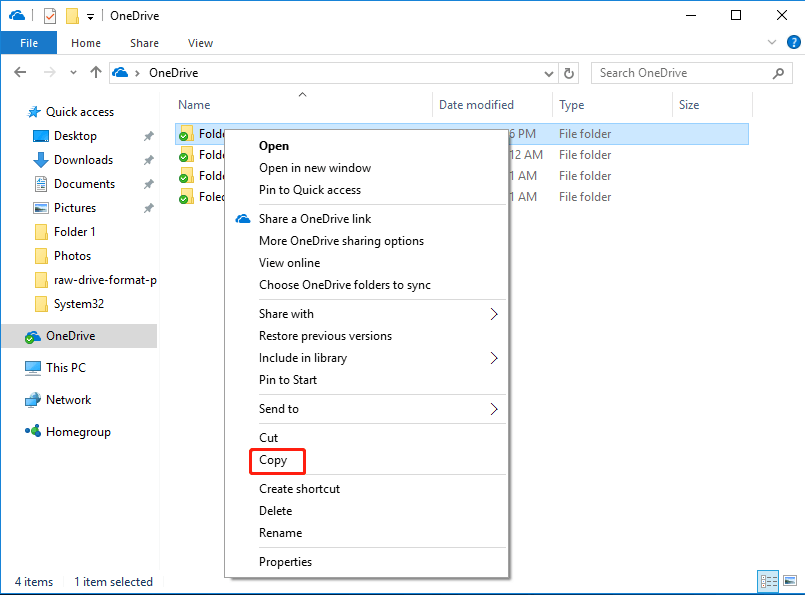The image size is (805, 595).
Task: Open the Recent locations dropdown arrow
Action: tap(73, 73)
